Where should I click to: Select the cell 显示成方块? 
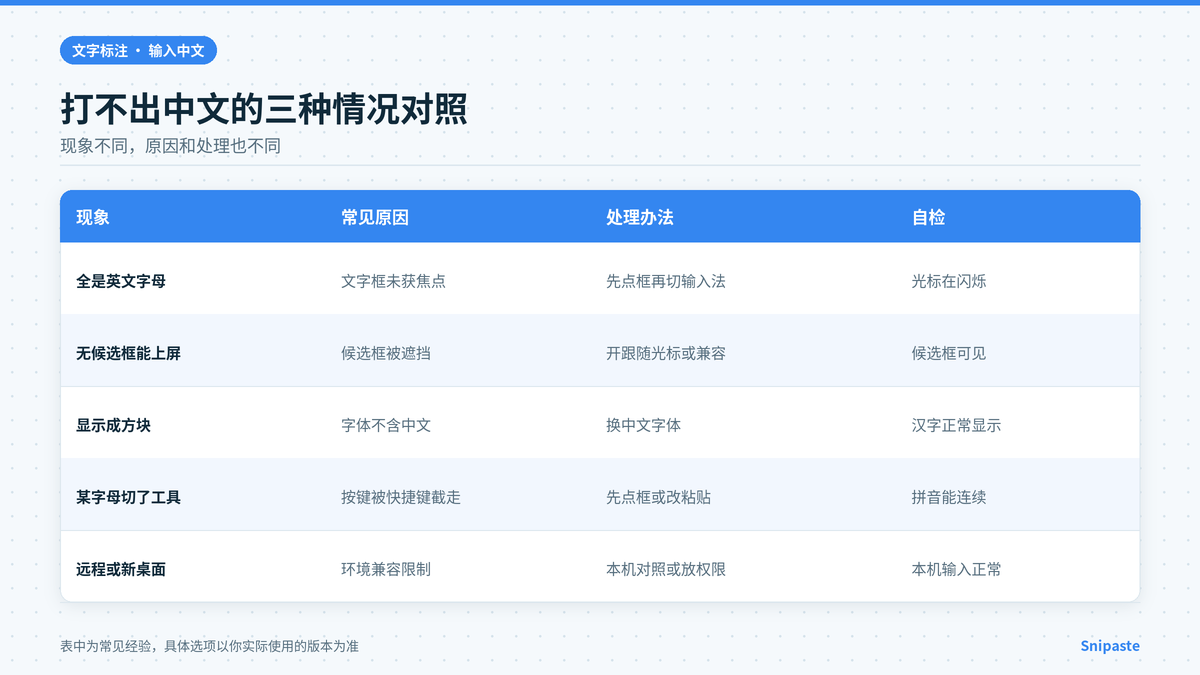click(x=113, y=425)
